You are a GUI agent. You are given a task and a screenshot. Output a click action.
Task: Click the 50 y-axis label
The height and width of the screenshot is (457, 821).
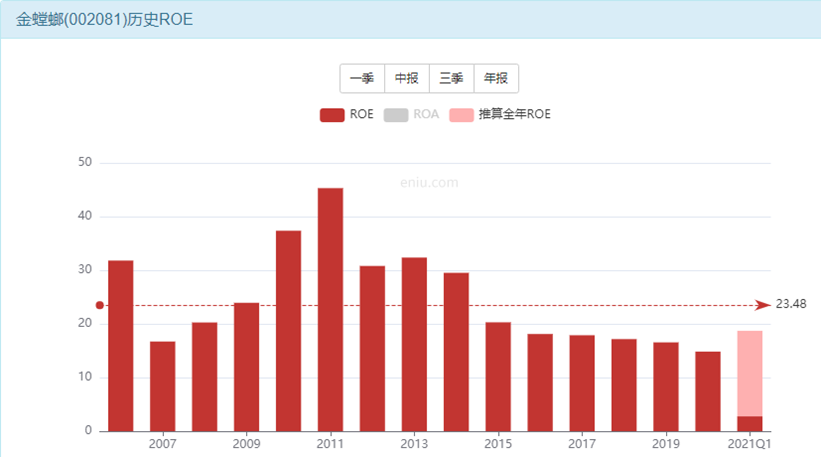85,162
